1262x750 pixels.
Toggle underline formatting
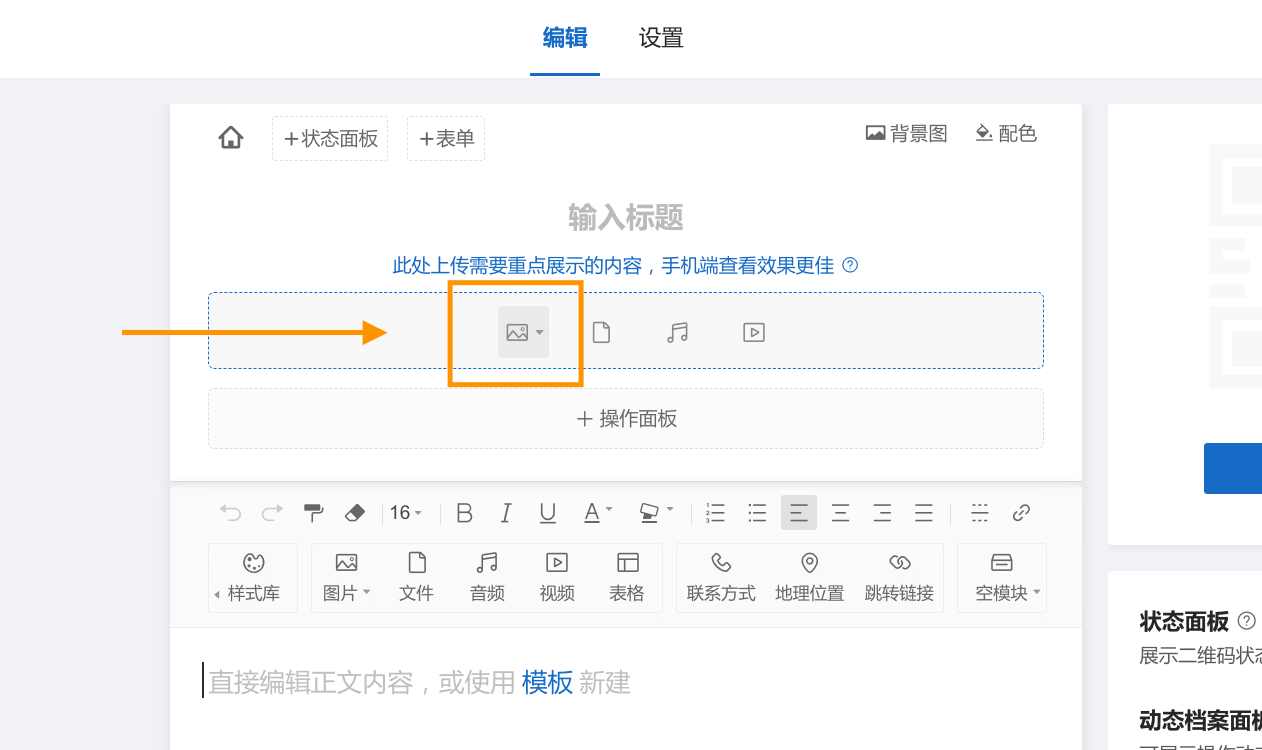click(x=547, y=513)
